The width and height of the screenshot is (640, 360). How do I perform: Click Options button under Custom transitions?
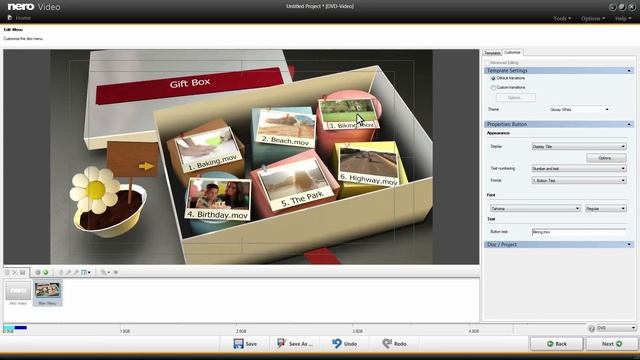516,98
